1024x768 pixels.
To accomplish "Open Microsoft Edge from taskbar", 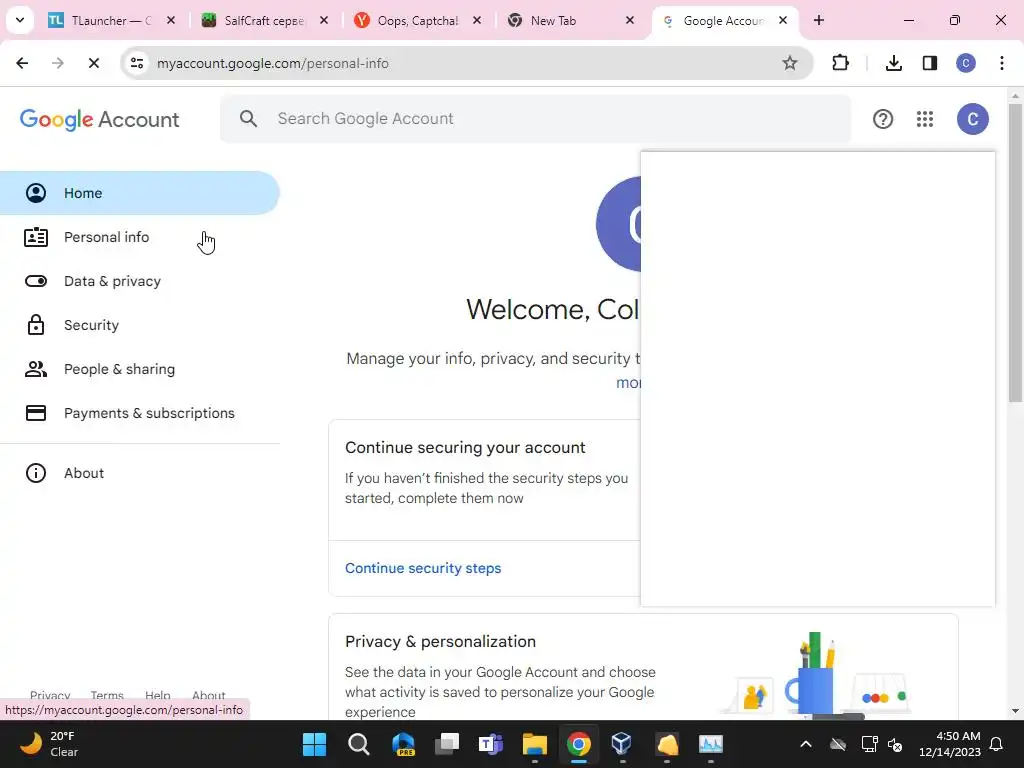I will coord(403,744).
